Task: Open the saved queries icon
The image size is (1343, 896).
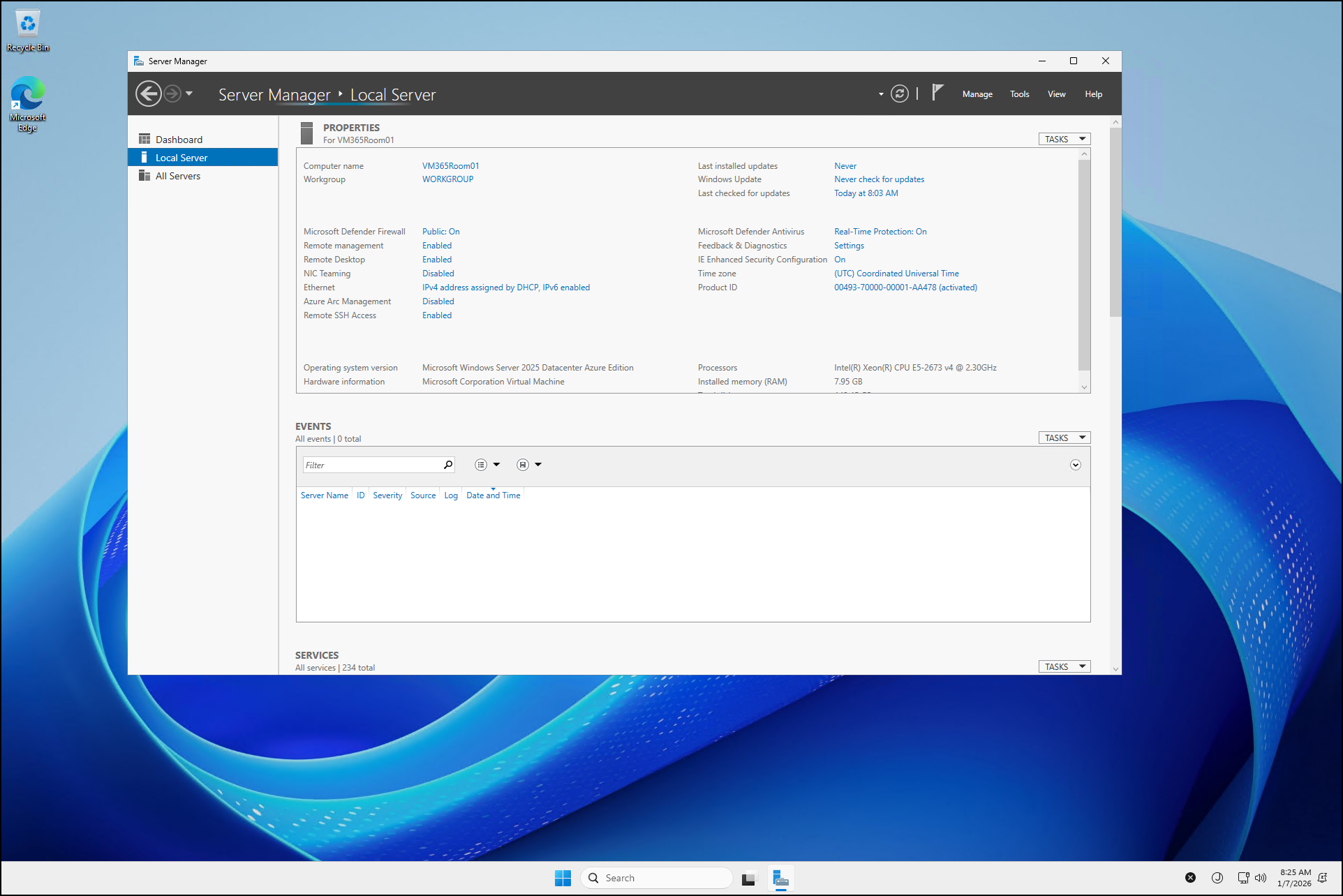Action: pyautogui.click(x=523, y=465)
